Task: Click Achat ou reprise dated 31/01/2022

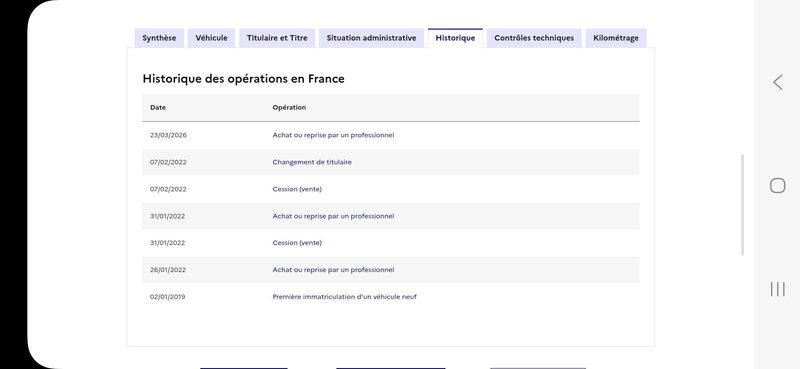Action: pyautogui.click(x=333, y=216)
